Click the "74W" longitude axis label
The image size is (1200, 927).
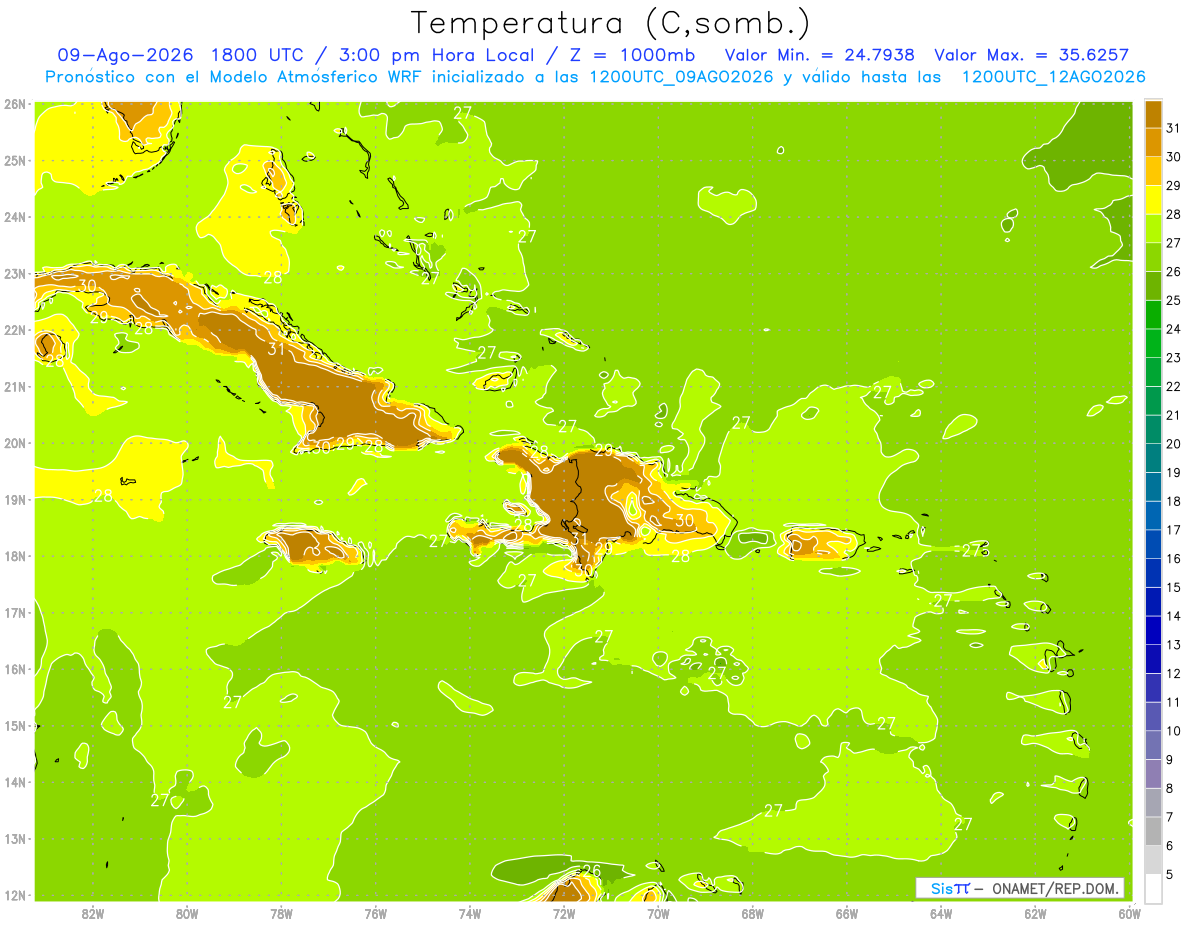pos(469,913)
